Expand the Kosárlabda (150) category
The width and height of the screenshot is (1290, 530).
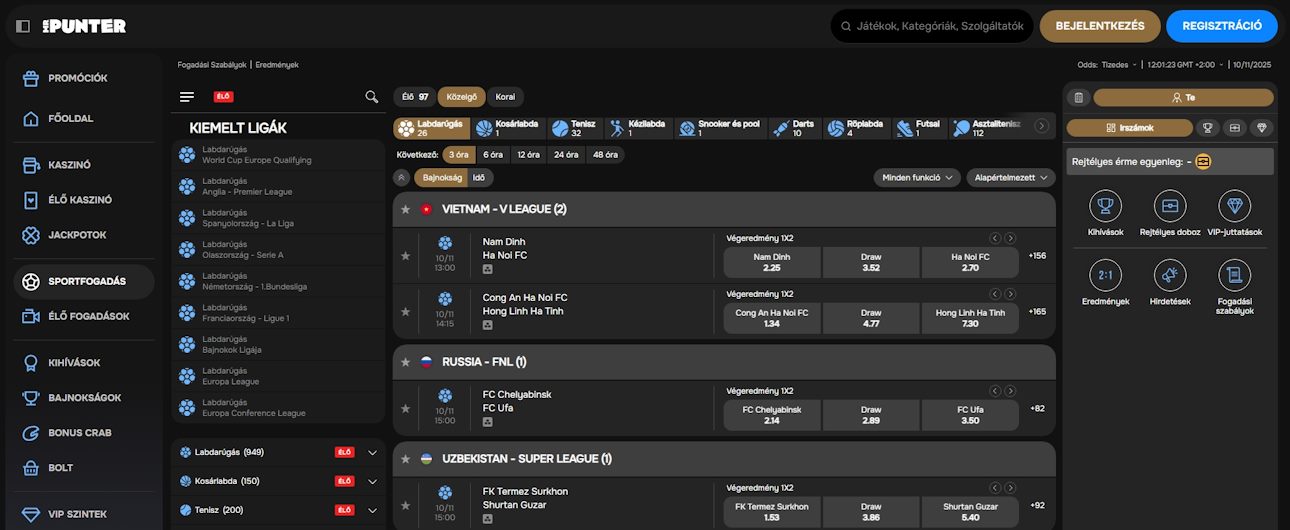(x=372, y=481)
